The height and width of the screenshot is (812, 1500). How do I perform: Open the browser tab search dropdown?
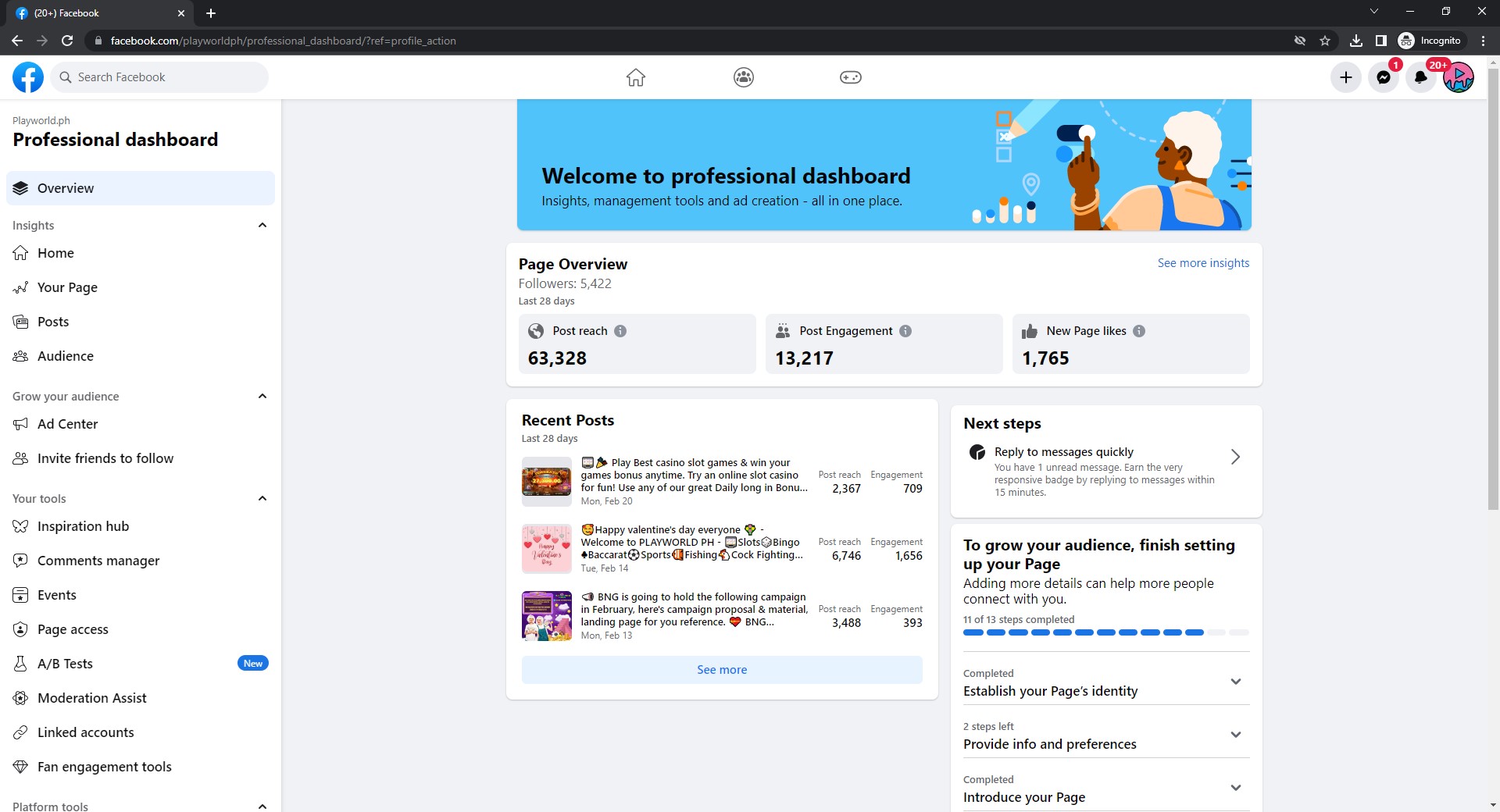tap(1374, 12)
